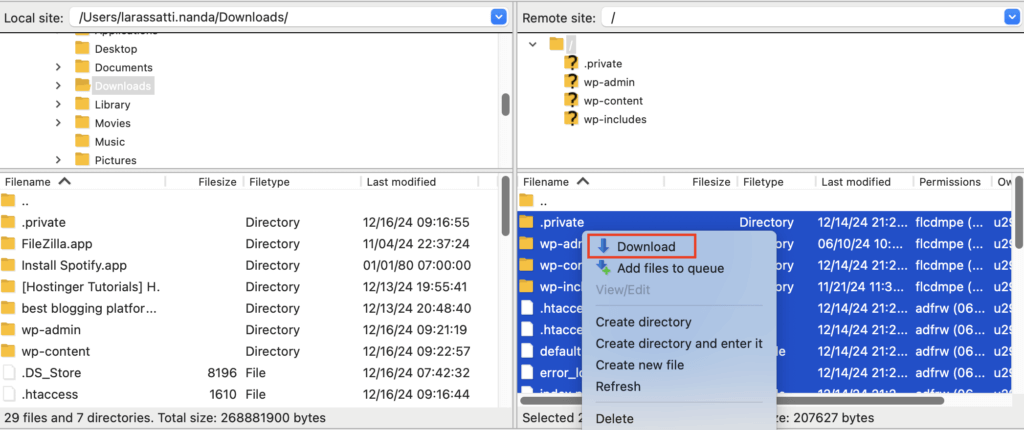This screenshot has height=430, width=1024.
Task: Expand the Pictures folder in local tree
Action: click(59, 160)
